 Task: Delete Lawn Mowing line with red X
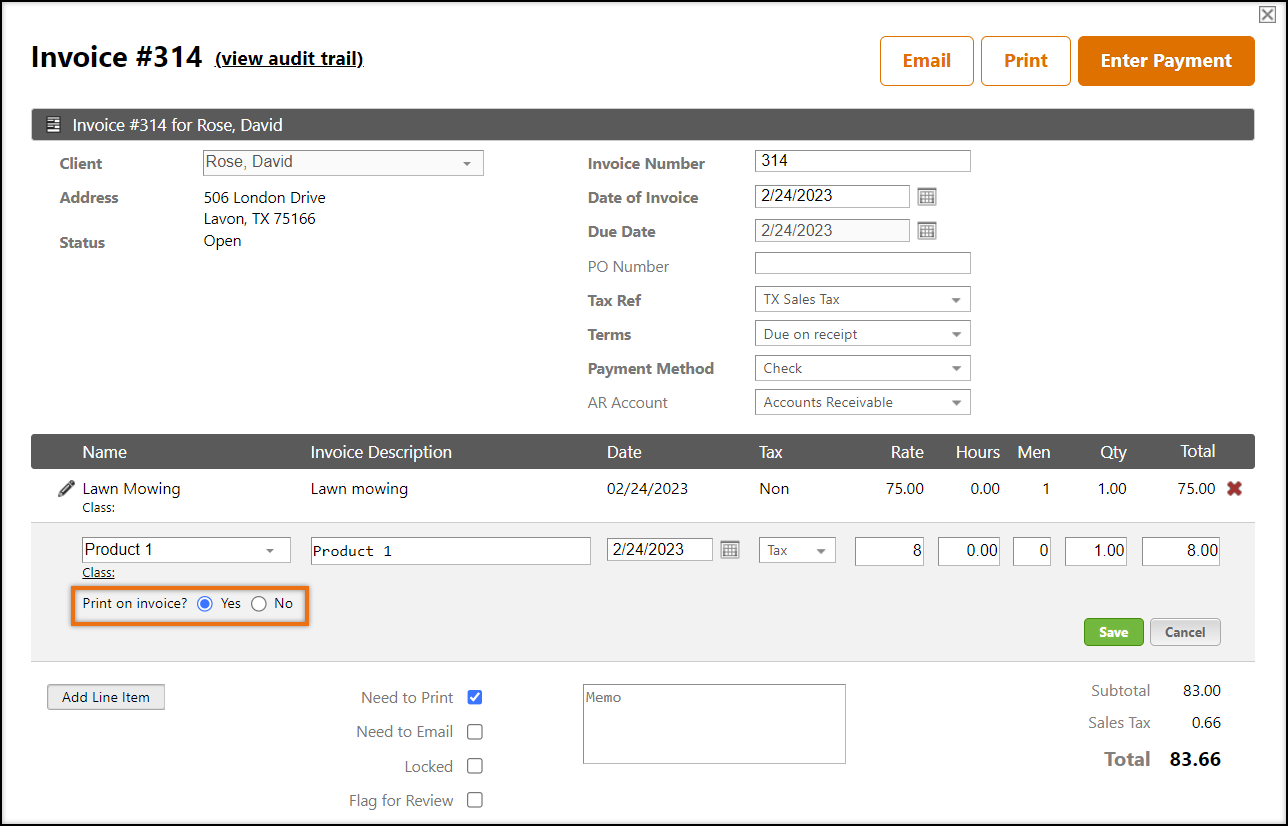[1234, 489]
